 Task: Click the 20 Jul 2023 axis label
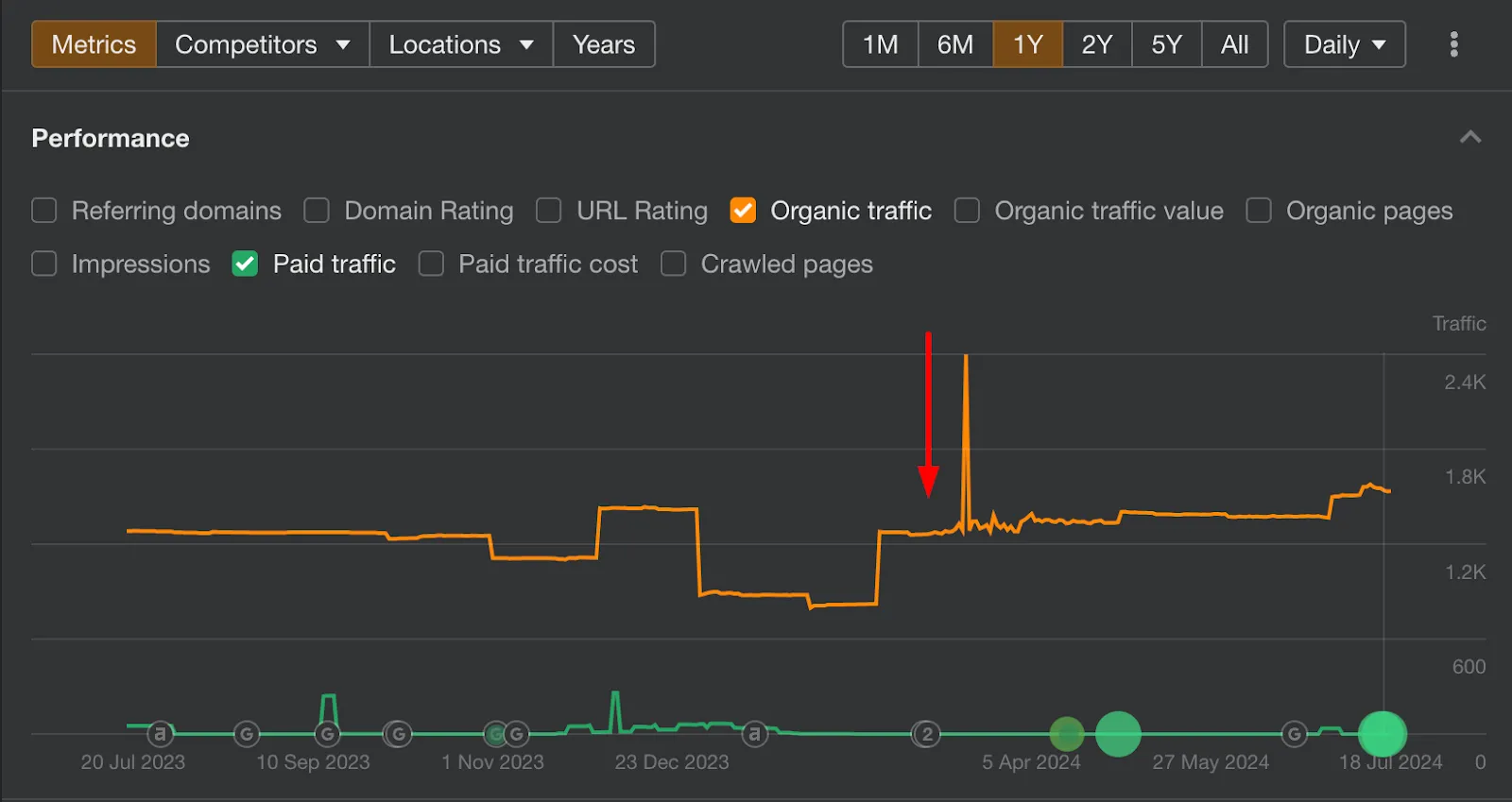133,761
